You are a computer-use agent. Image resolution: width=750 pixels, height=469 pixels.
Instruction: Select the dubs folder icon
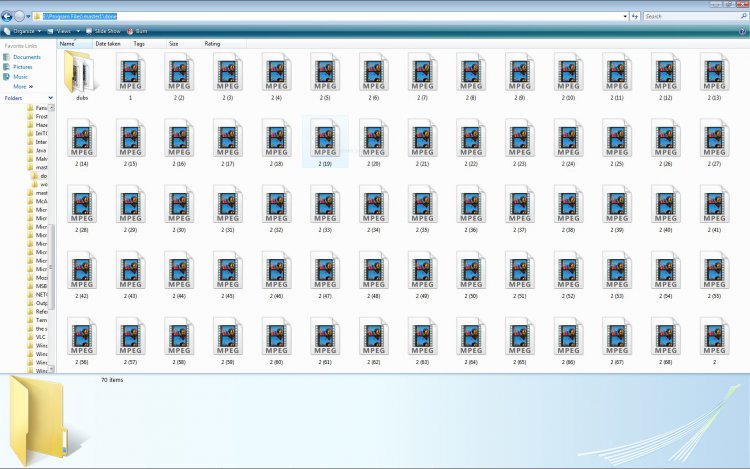tap(82, 72)
